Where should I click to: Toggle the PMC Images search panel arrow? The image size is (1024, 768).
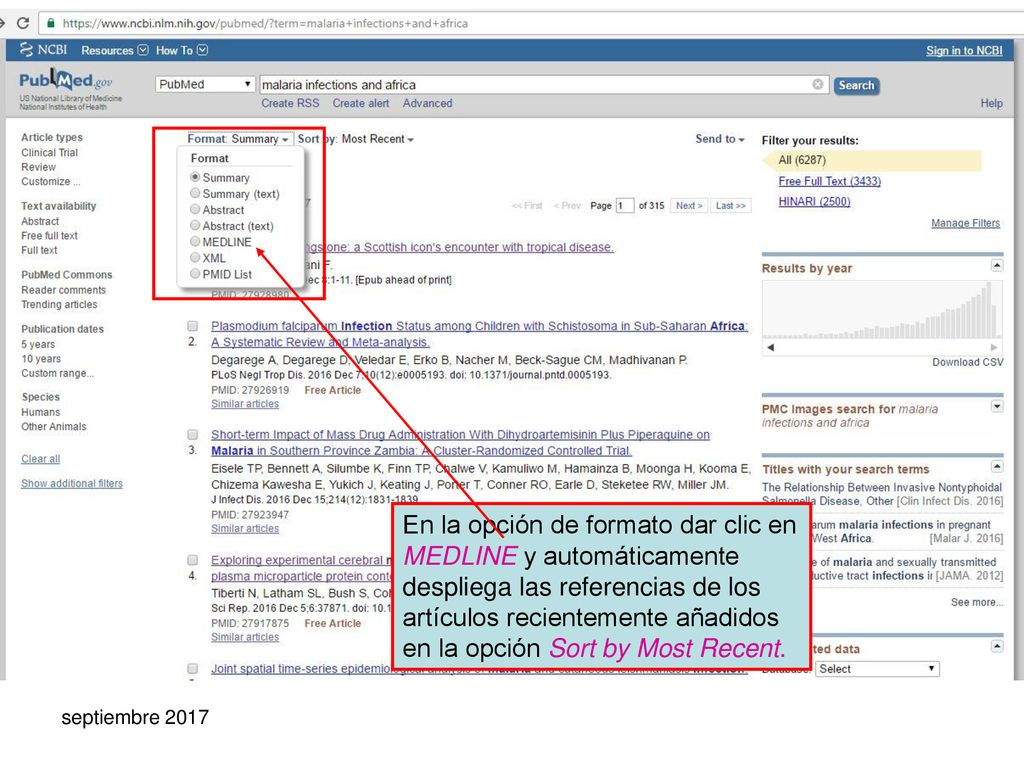pyautogui.click(x=997, y=406)
